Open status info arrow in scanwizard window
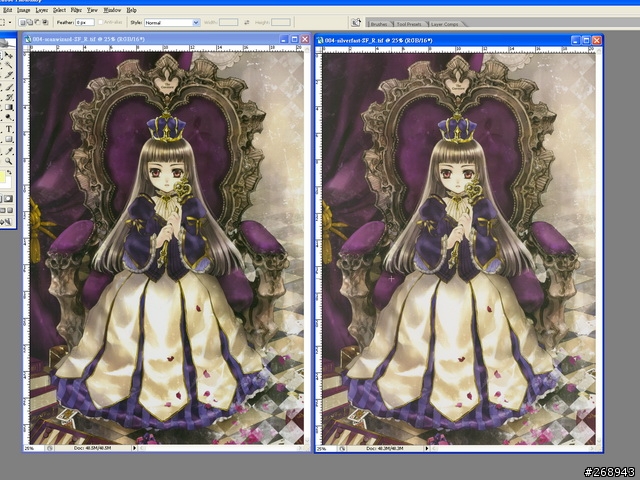640x480 pixels. tap(134, 448)
